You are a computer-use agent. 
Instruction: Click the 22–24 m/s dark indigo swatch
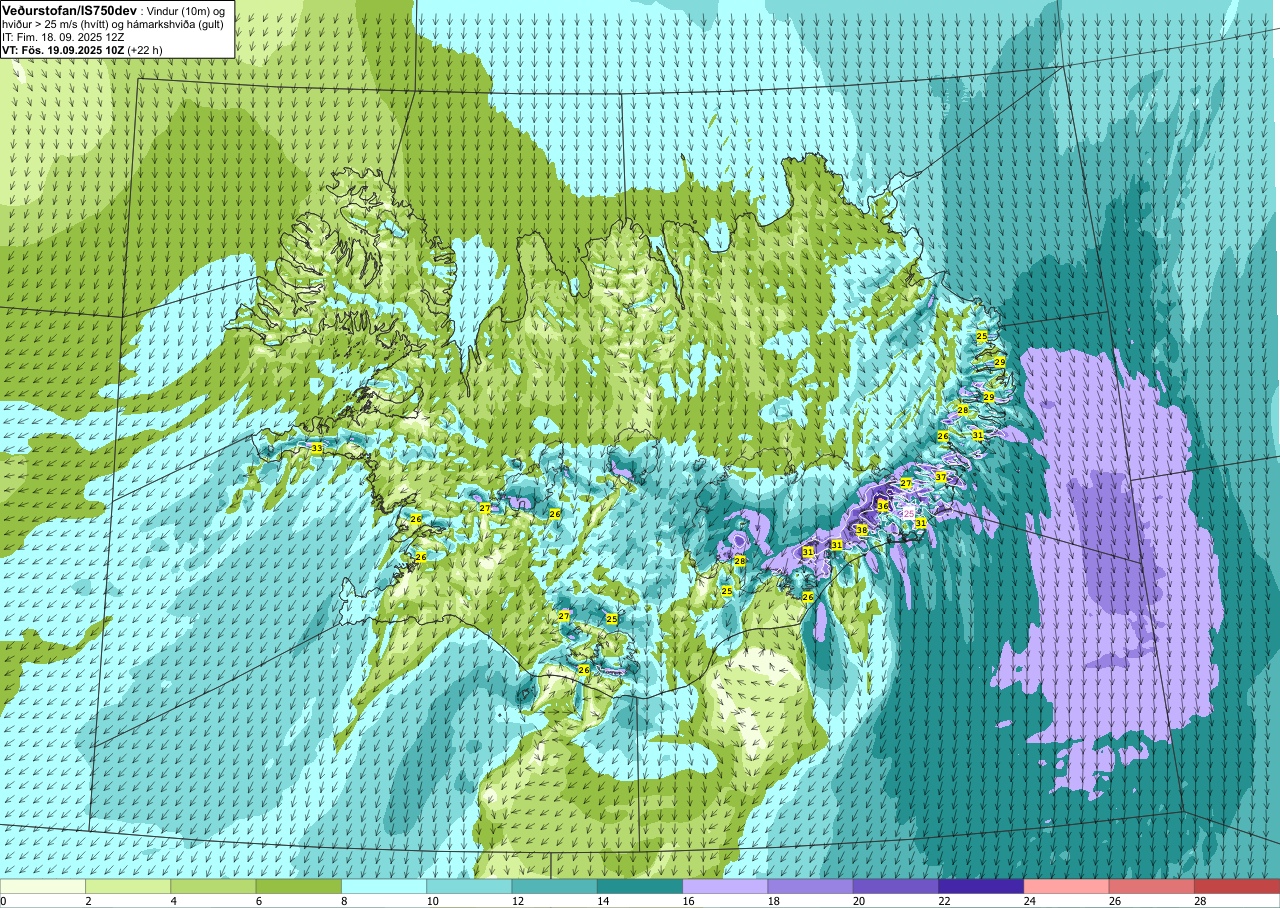(x=981, y=886)
